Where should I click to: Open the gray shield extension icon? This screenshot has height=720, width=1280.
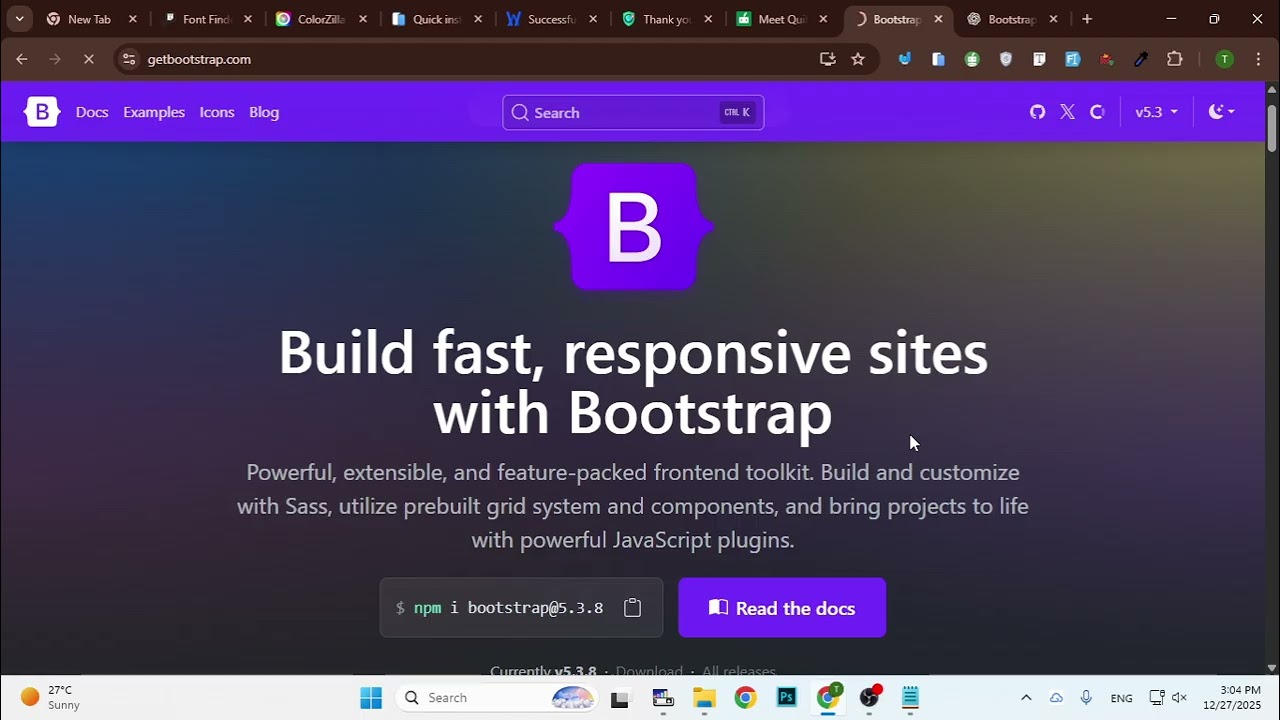click(x=1006, y=59)
